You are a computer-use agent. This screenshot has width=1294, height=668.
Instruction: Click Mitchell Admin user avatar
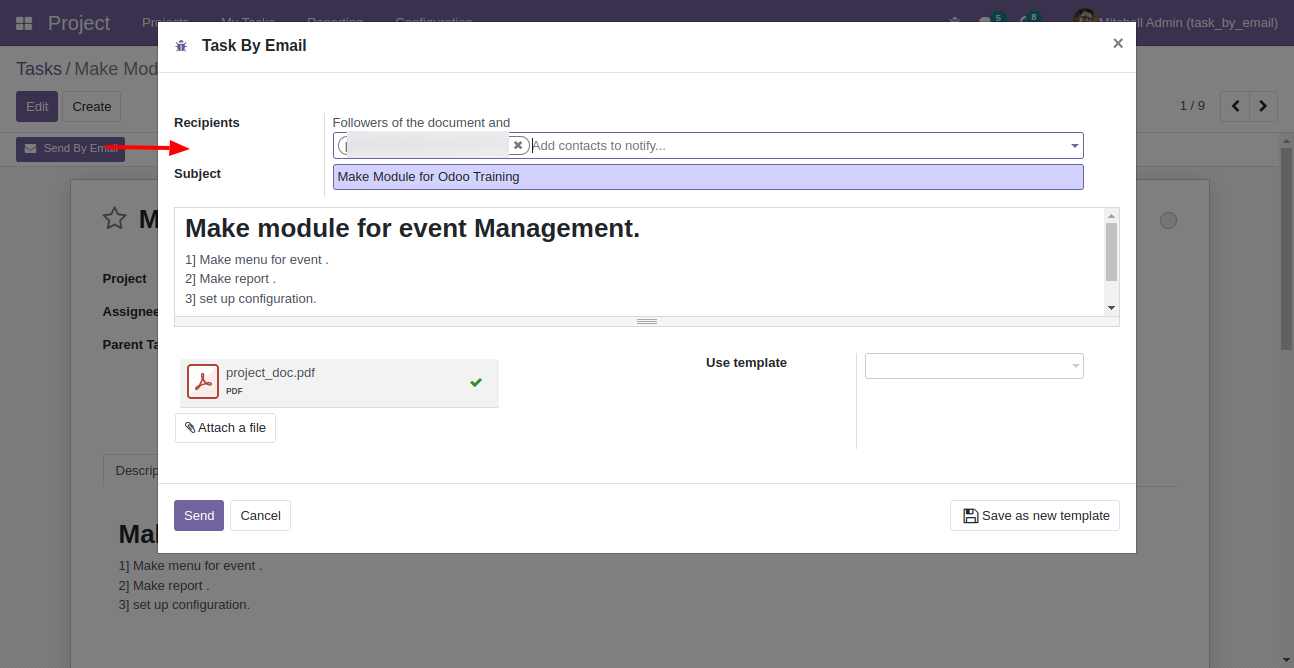(1085, 20)
